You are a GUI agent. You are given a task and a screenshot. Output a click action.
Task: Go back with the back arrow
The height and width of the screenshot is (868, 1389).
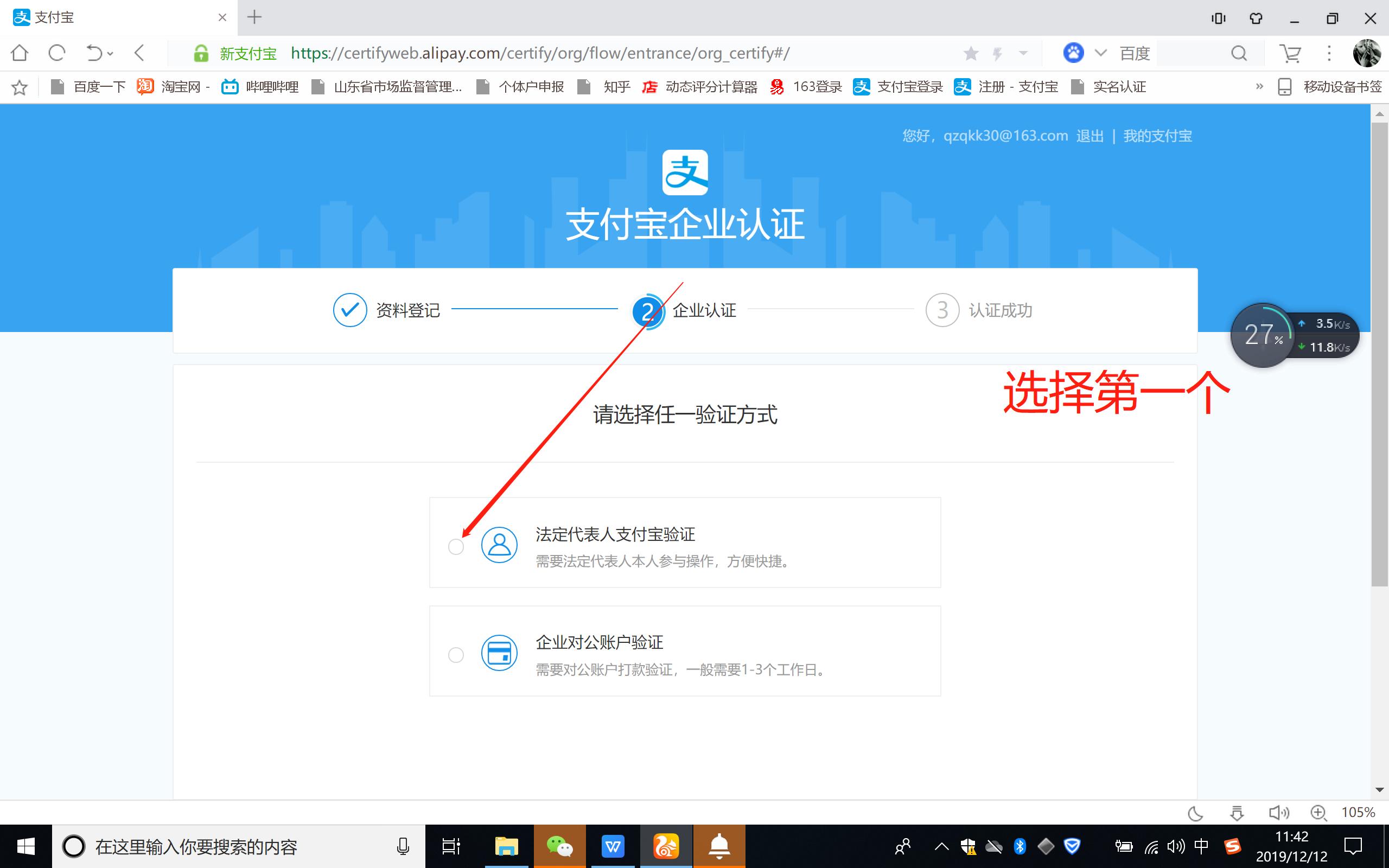click(139, 53)
